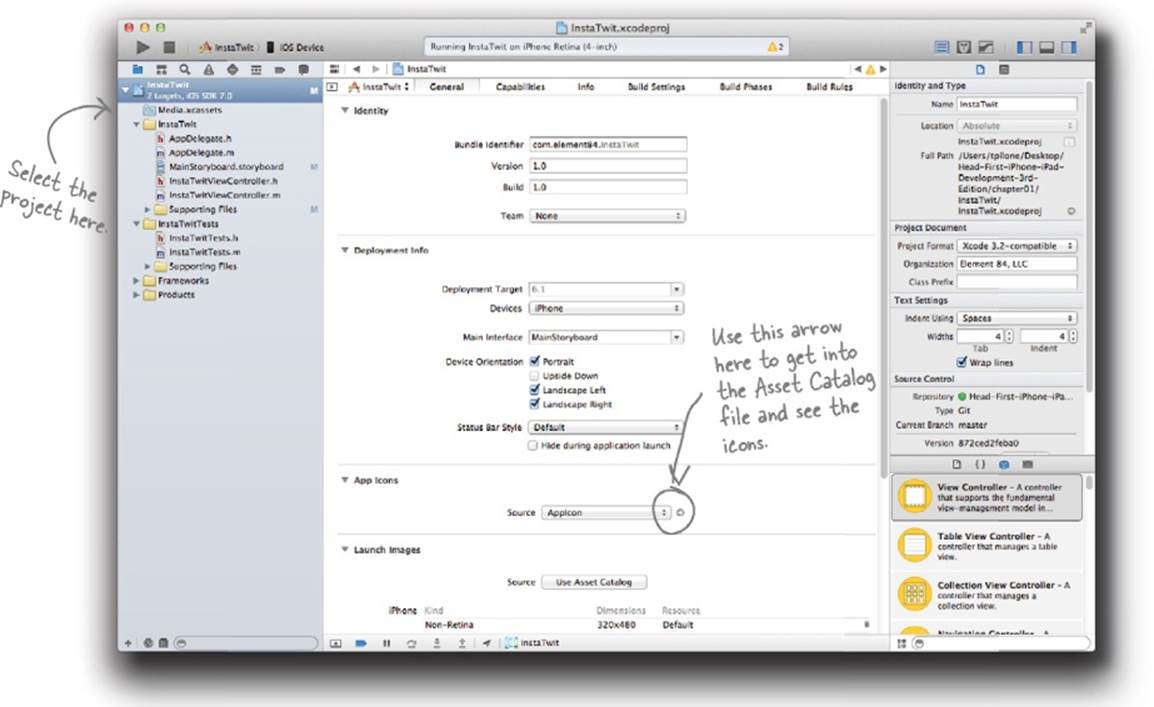
Task: Show the Quick Help inspector
Action: tap(1004, 69)
